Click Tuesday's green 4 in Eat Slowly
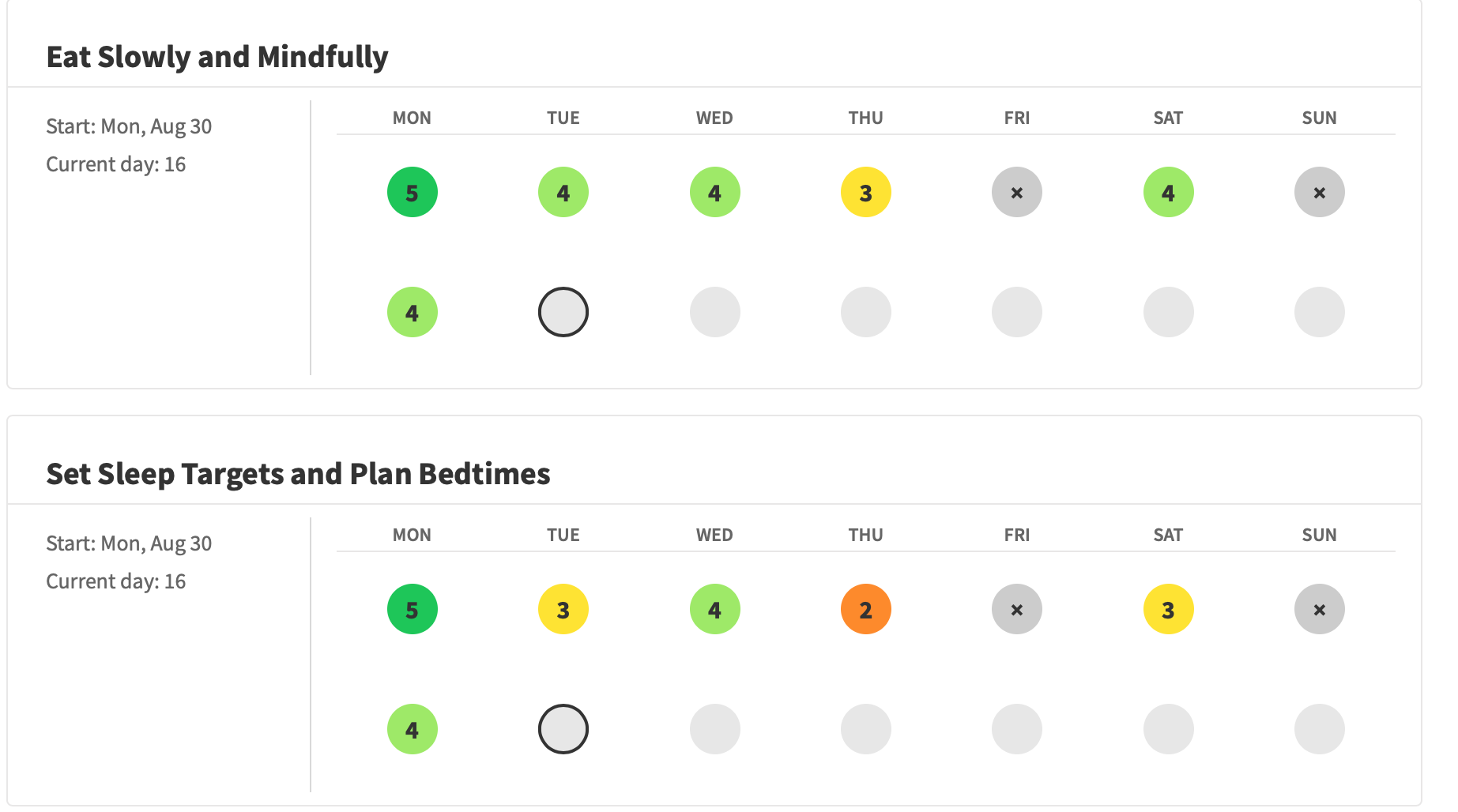The height and width of the screenshot is (812, 1458). coord(563,192)
